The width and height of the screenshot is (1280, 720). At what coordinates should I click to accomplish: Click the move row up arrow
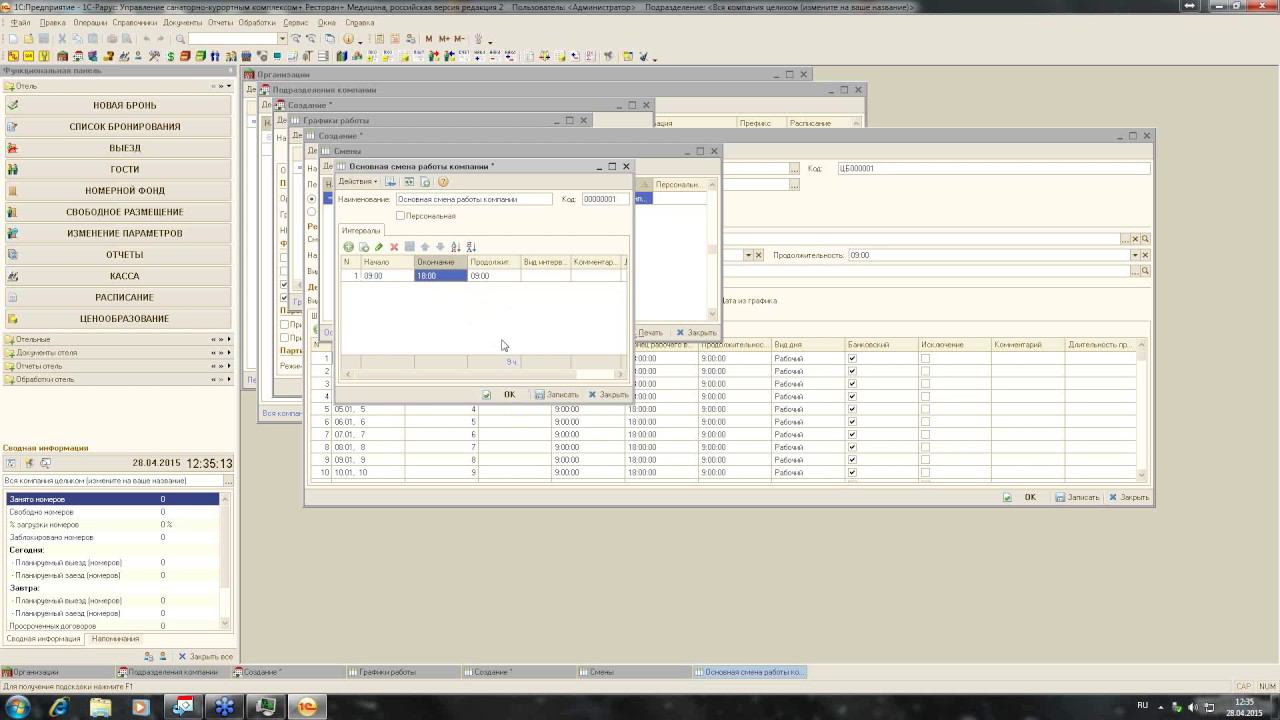(x=425, y=247)
